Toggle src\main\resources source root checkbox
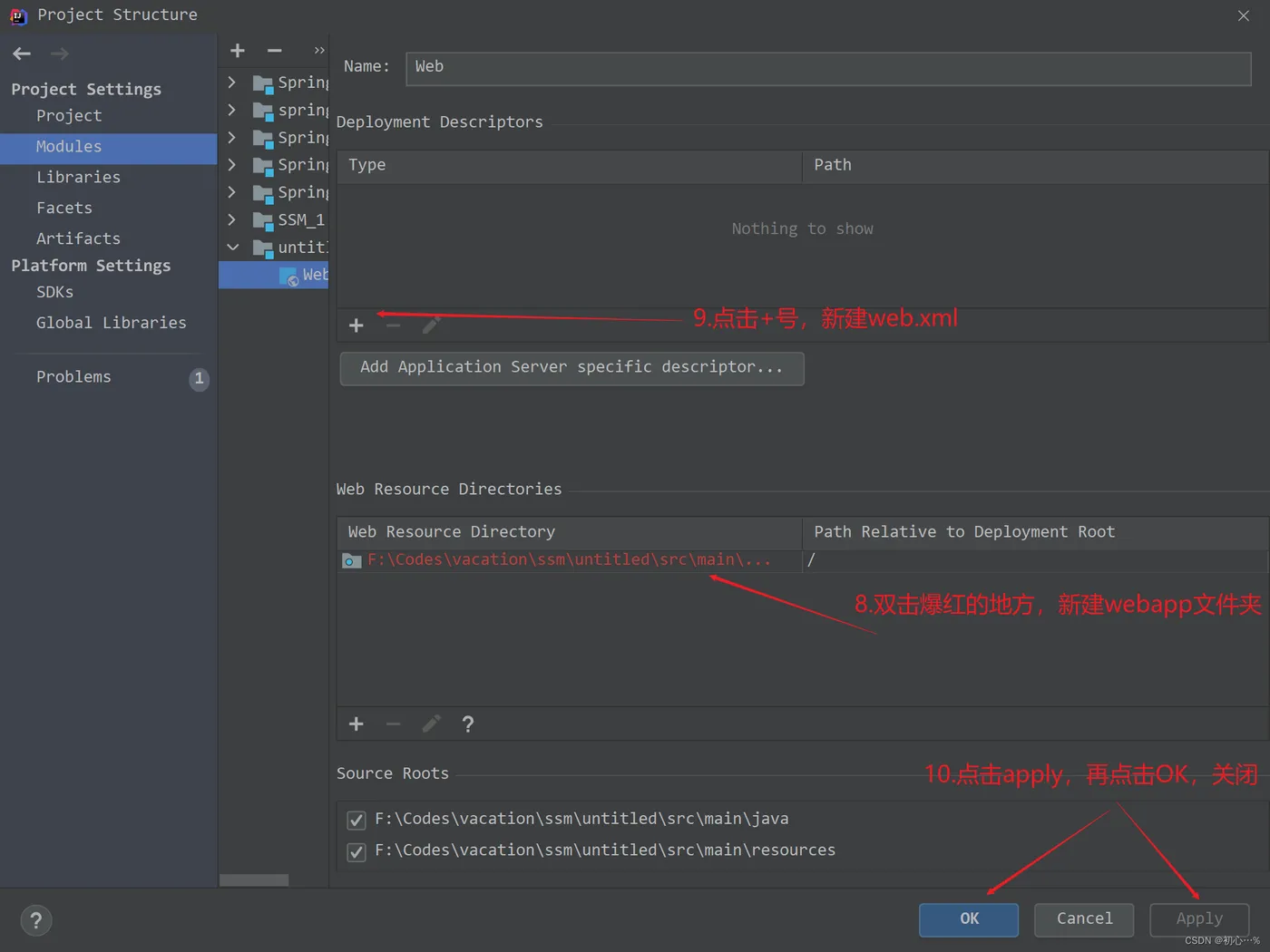Viewport: 1270px width, 952px height. pos(357,852)
